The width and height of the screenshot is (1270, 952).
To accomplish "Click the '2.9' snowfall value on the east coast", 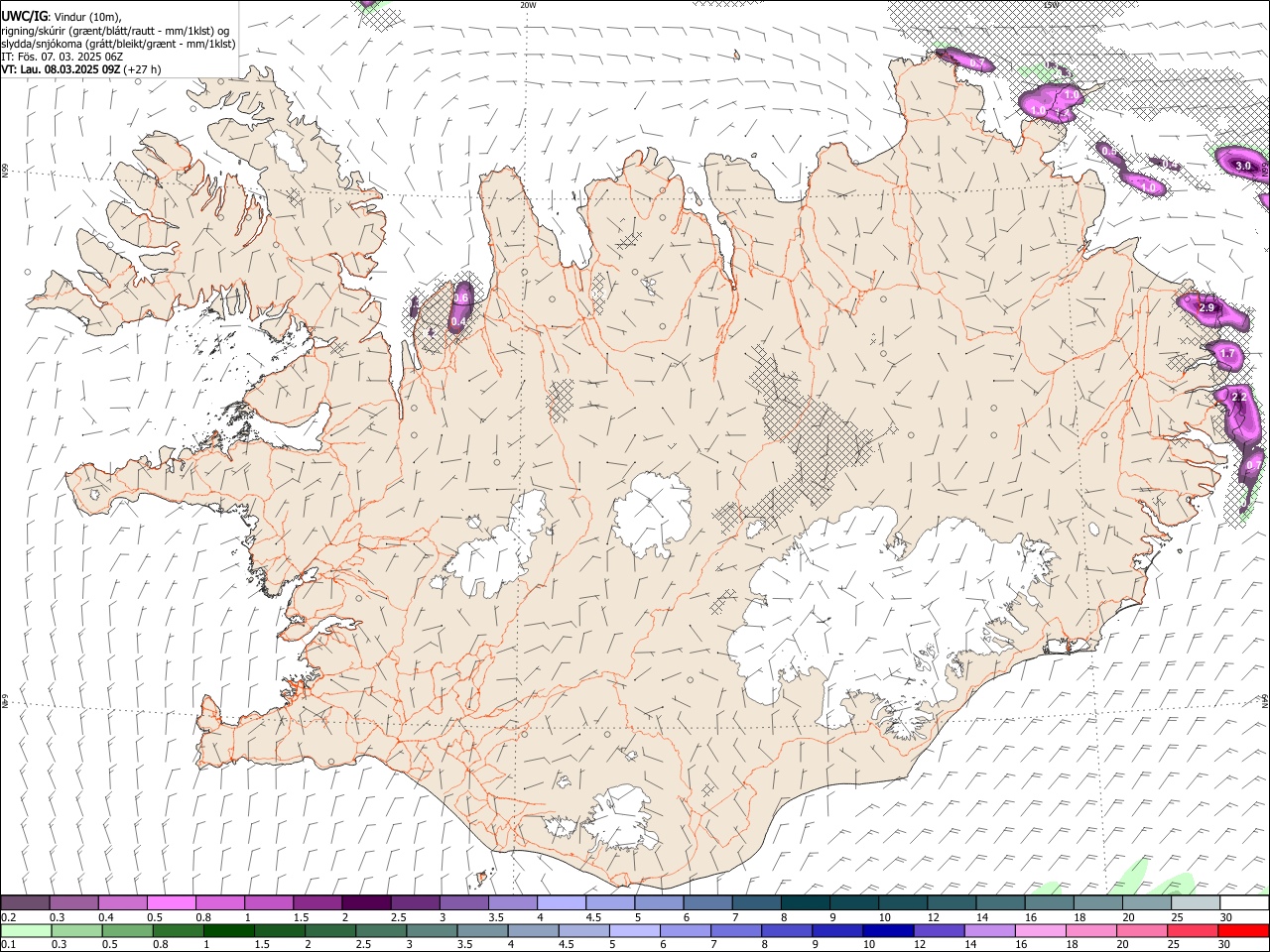I will (1206, 308).
